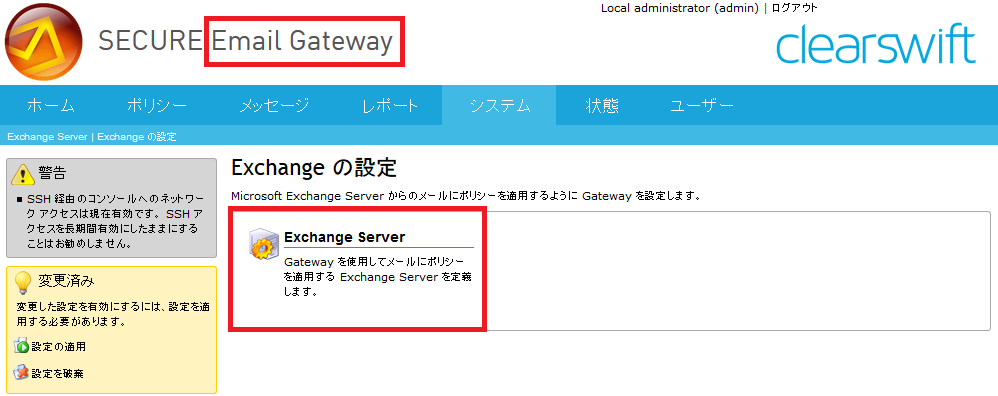The height and width of the screenshot is (396, 998).
Task: Click Exchange の設定 in the breadcrumb
Action: coord(137,137)
